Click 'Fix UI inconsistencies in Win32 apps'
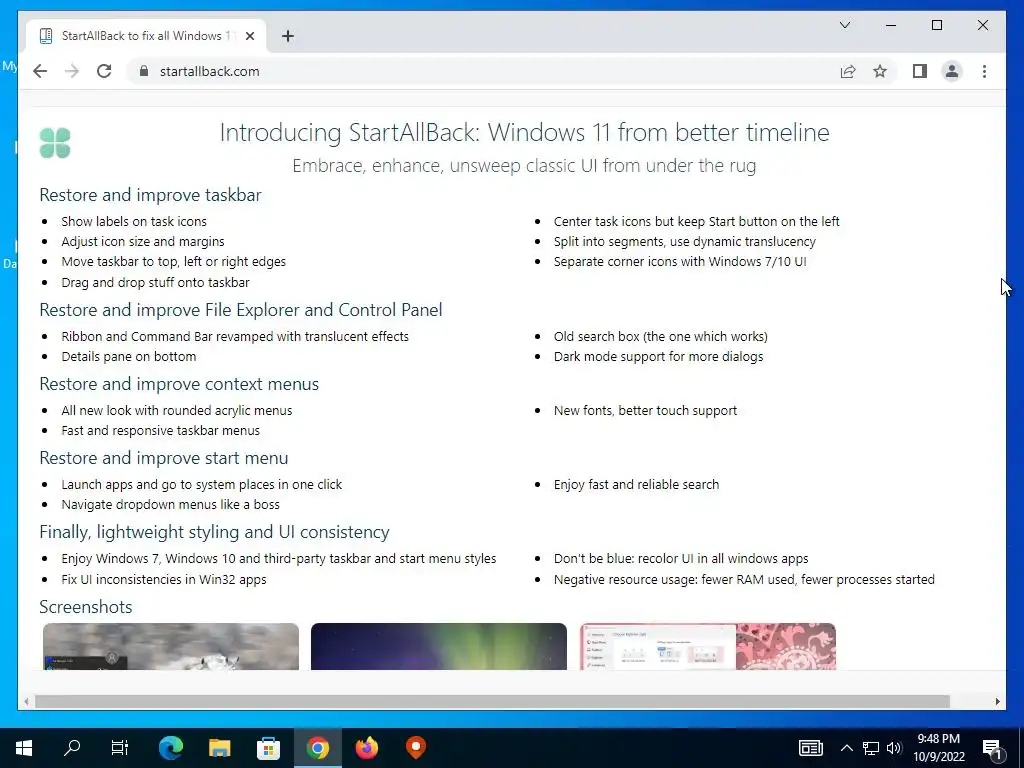1024x768 pixels. [164, 579]
